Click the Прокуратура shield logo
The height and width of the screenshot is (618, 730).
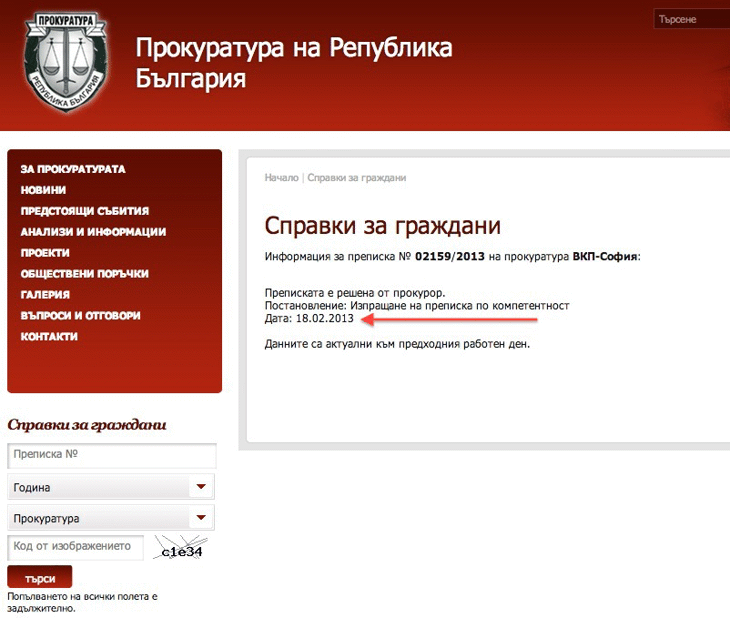tap(66, 62)
